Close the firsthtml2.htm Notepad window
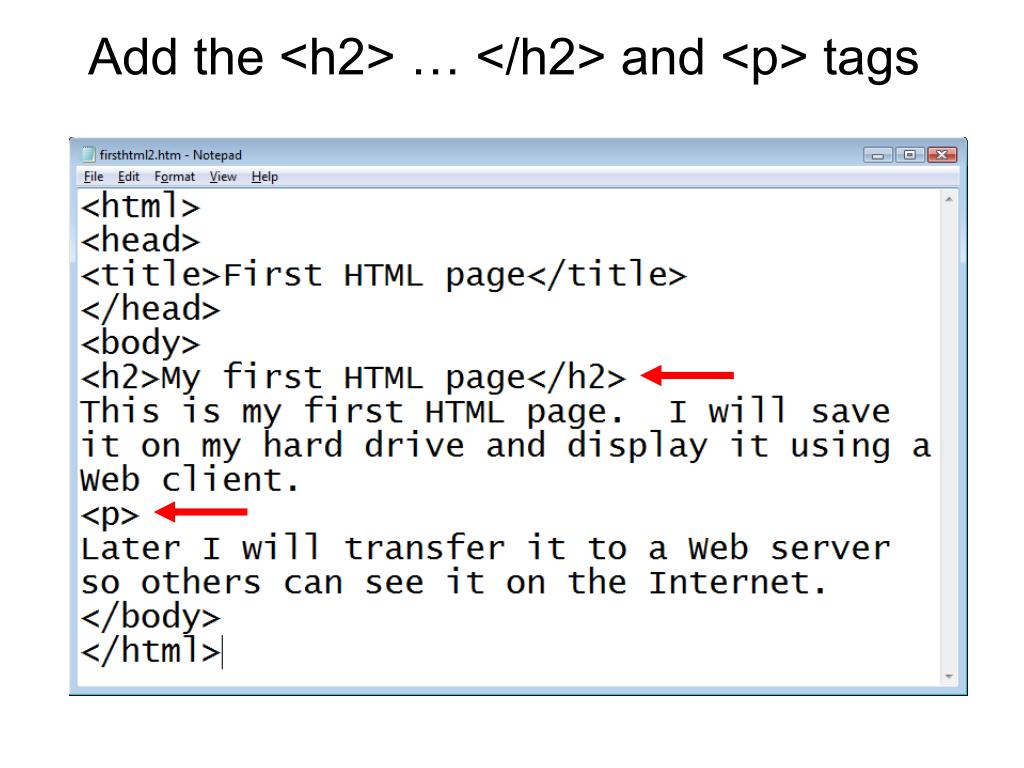The height and width of the screenshot is (768, 1024). point(941,155)
